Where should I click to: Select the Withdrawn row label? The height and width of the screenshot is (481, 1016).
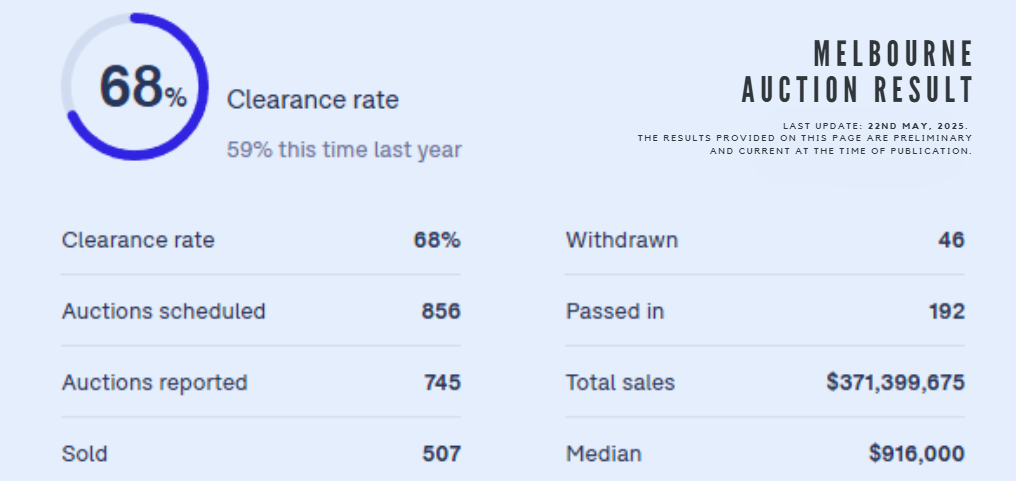point(622,240)
